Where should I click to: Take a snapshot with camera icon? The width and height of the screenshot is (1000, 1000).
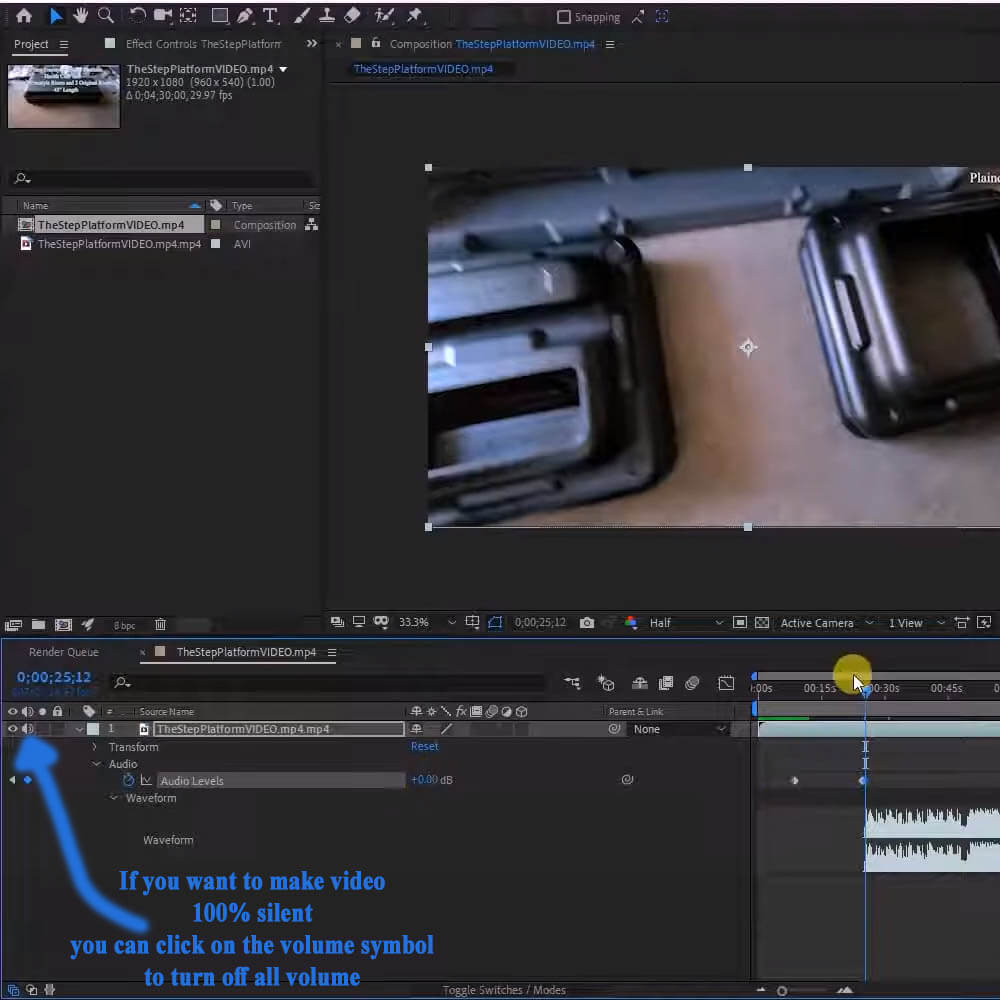[587, 623]
